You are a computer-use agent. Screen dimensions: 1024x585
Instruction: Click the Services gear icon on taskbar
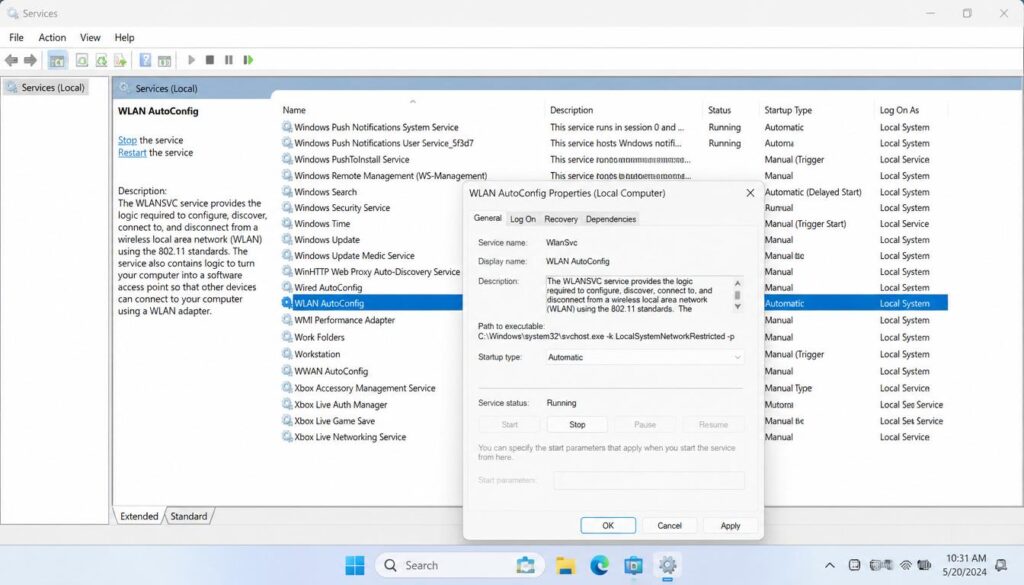point(667,565)
